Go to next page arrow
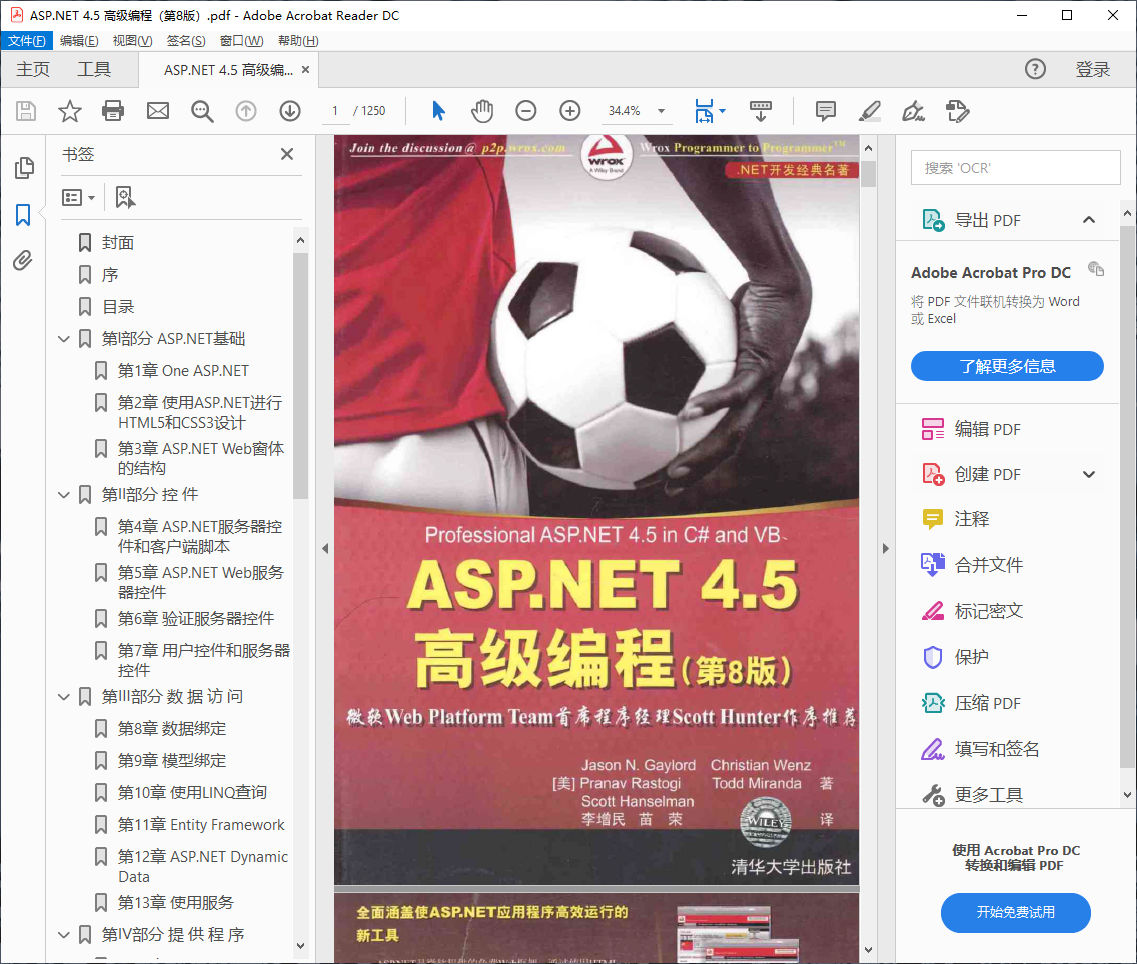Image resolution: width=1137 pixels, height=964 pixels. (x=290, y=111)
